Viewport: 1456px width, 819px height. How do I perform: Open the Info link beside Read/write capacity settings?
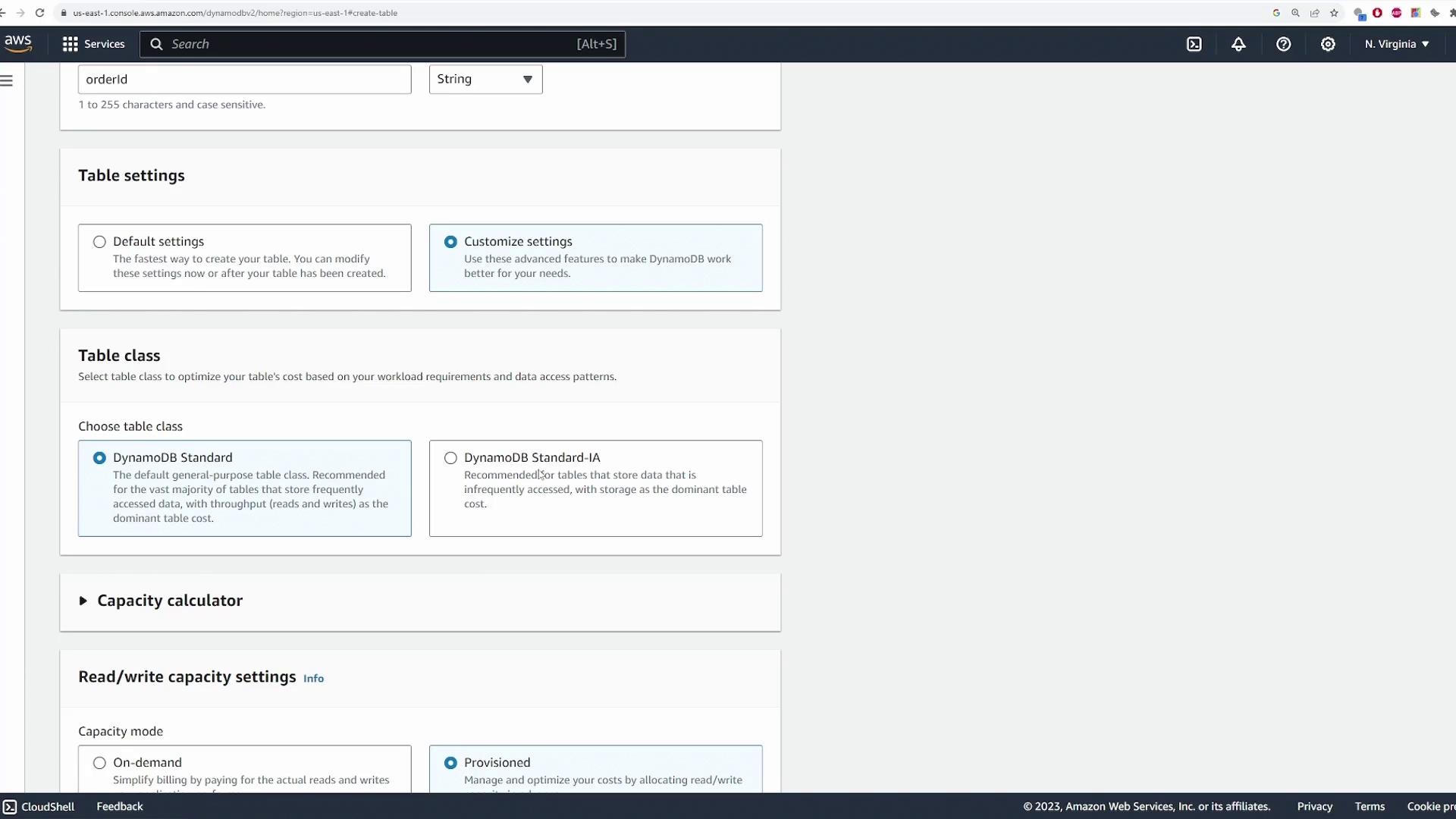[313, 678]
